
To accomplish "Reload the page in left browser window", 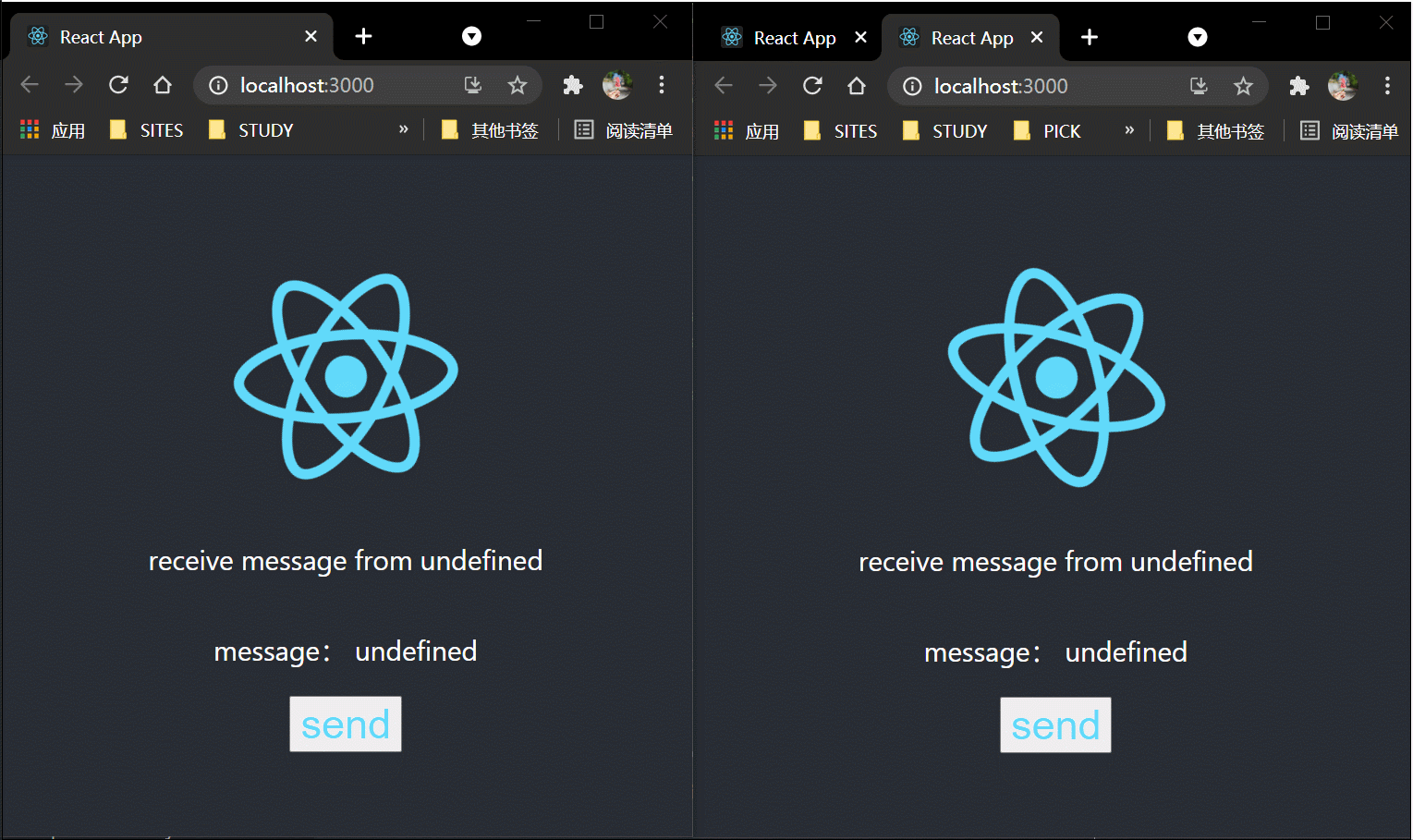I will coord(118,85).
